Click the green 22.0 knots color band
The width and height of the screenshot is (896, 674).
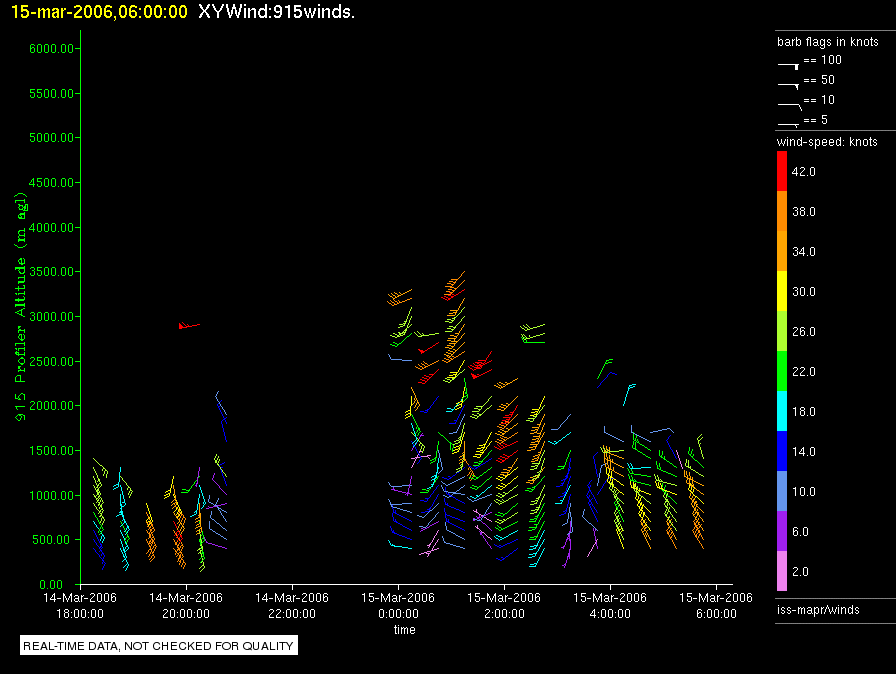coord(782,371)
